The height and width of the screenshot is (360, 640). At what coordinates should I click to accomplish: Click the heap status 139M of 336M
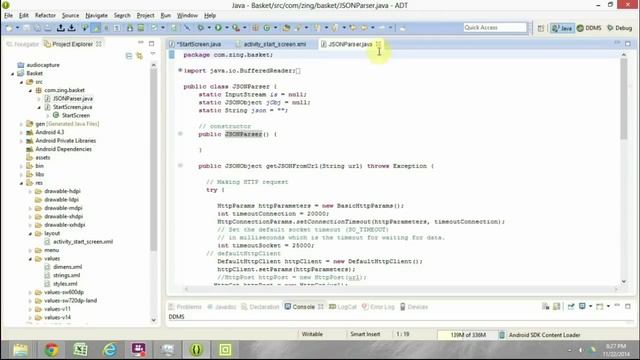(x=468, y=335)
